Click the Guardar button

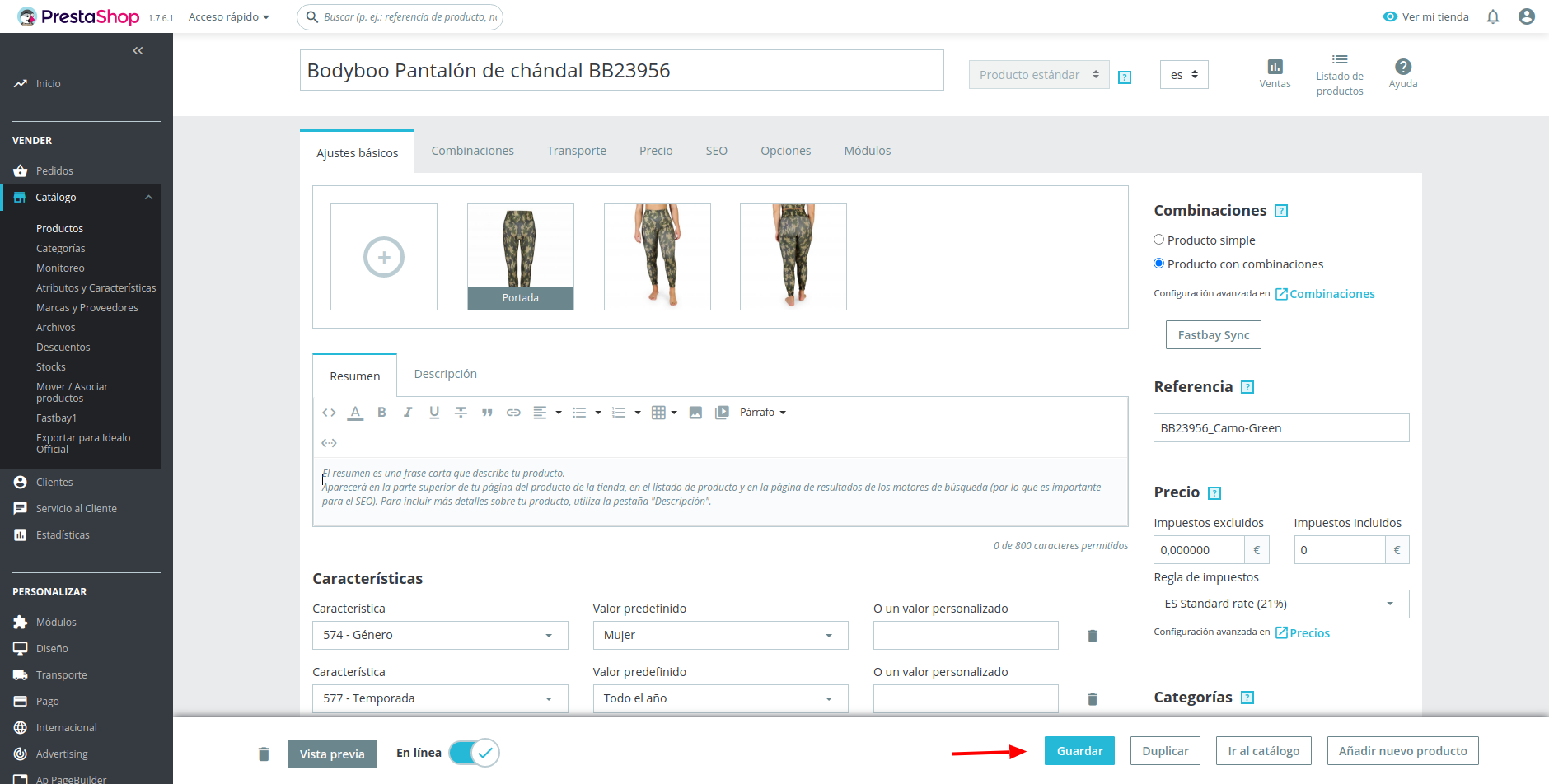click(x=1079, y=751)
